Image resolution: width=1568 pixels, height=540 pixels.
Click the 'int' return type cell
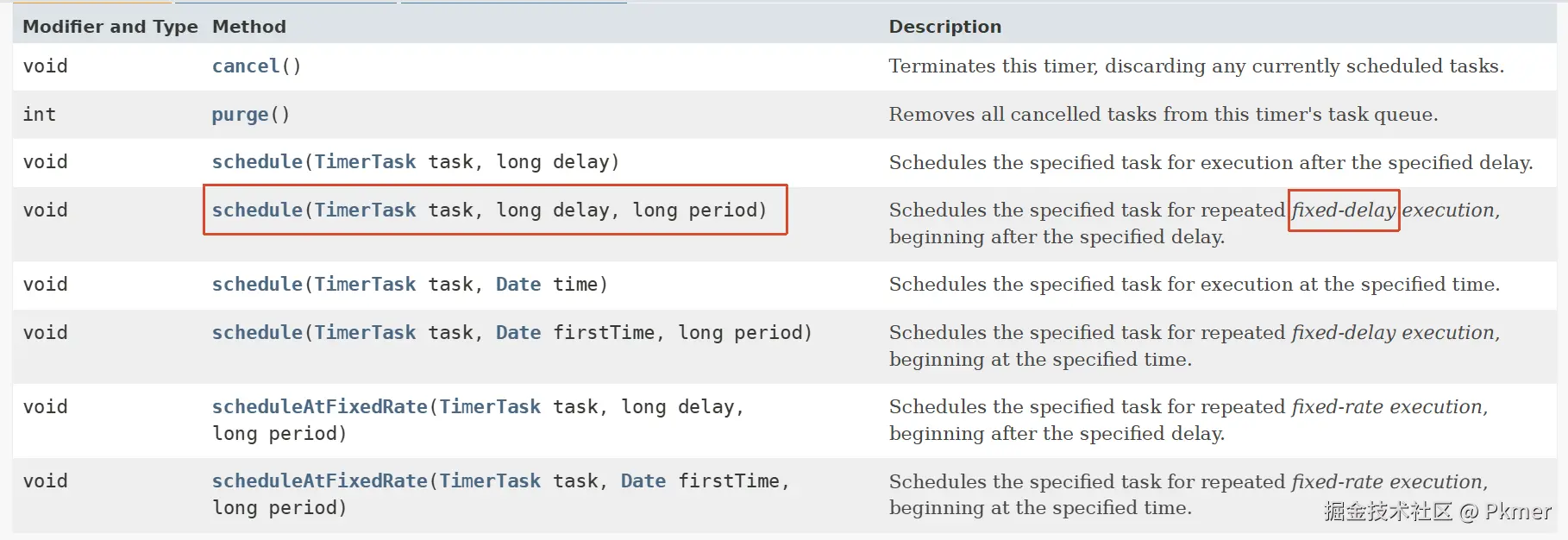coord(39,115)
